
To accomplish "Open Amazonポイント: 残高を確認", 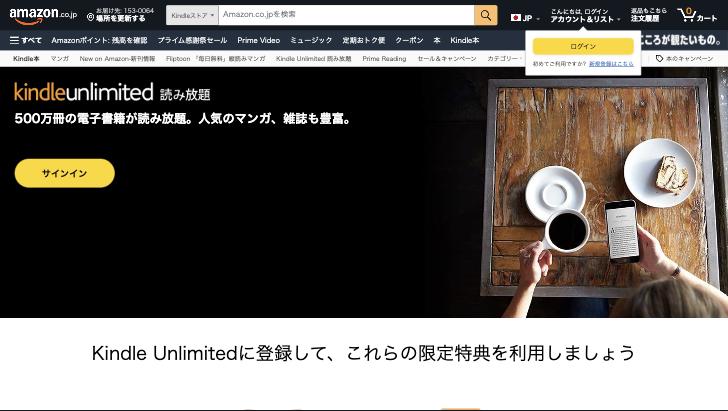I will click(x=99, y=40).
